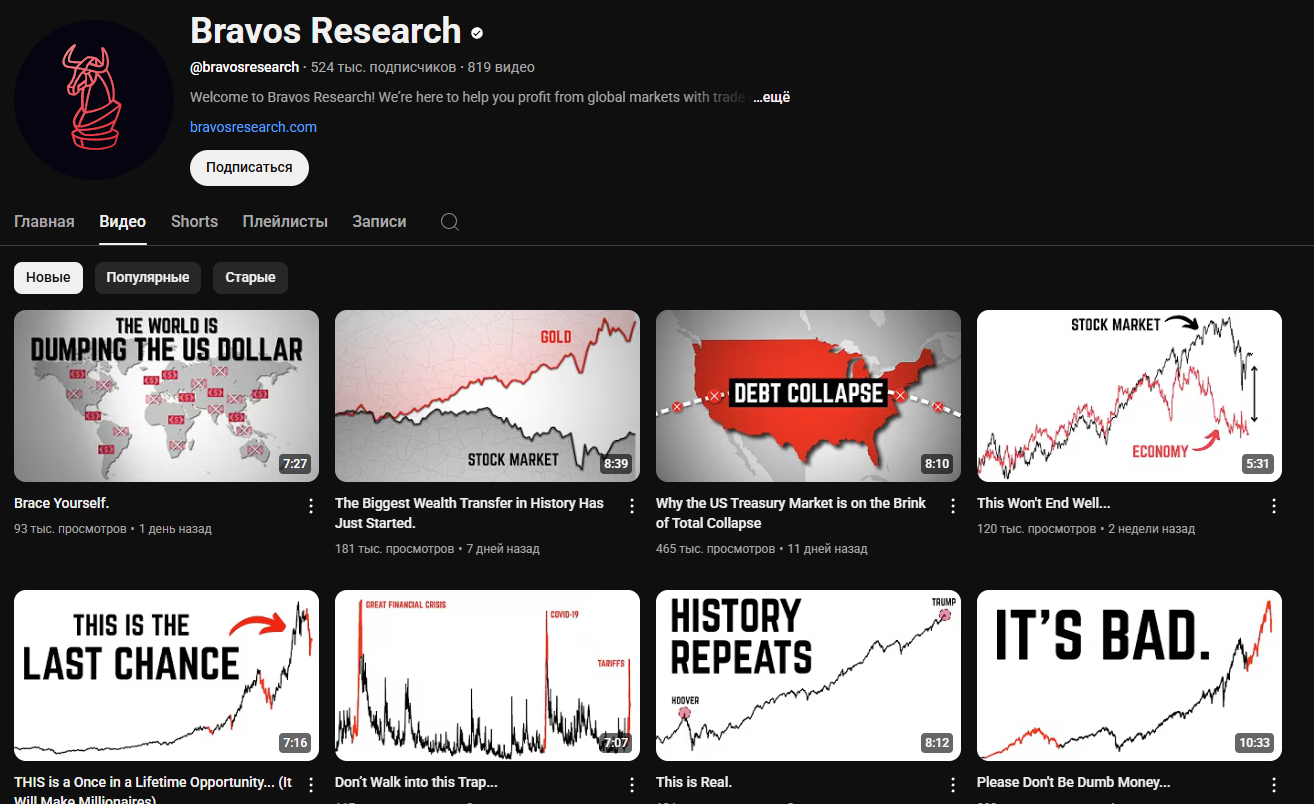Open 'Brace Yourself.' video title

point(62,503)
